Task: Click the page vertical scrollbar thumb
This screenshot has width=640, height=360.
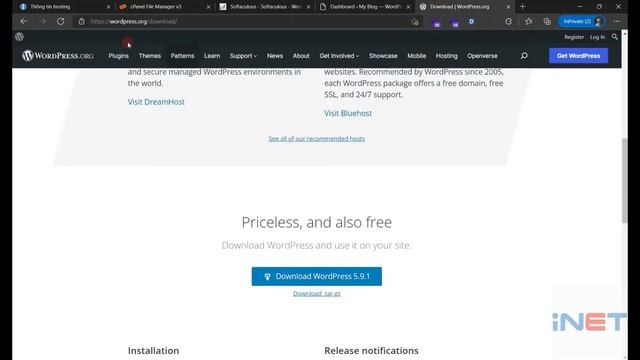Action: (x=624, y=180)
